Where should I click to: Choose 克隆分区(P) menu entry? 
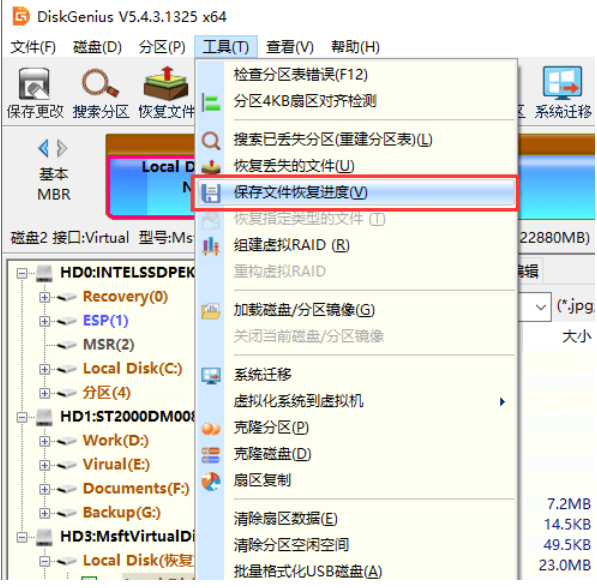356,428
